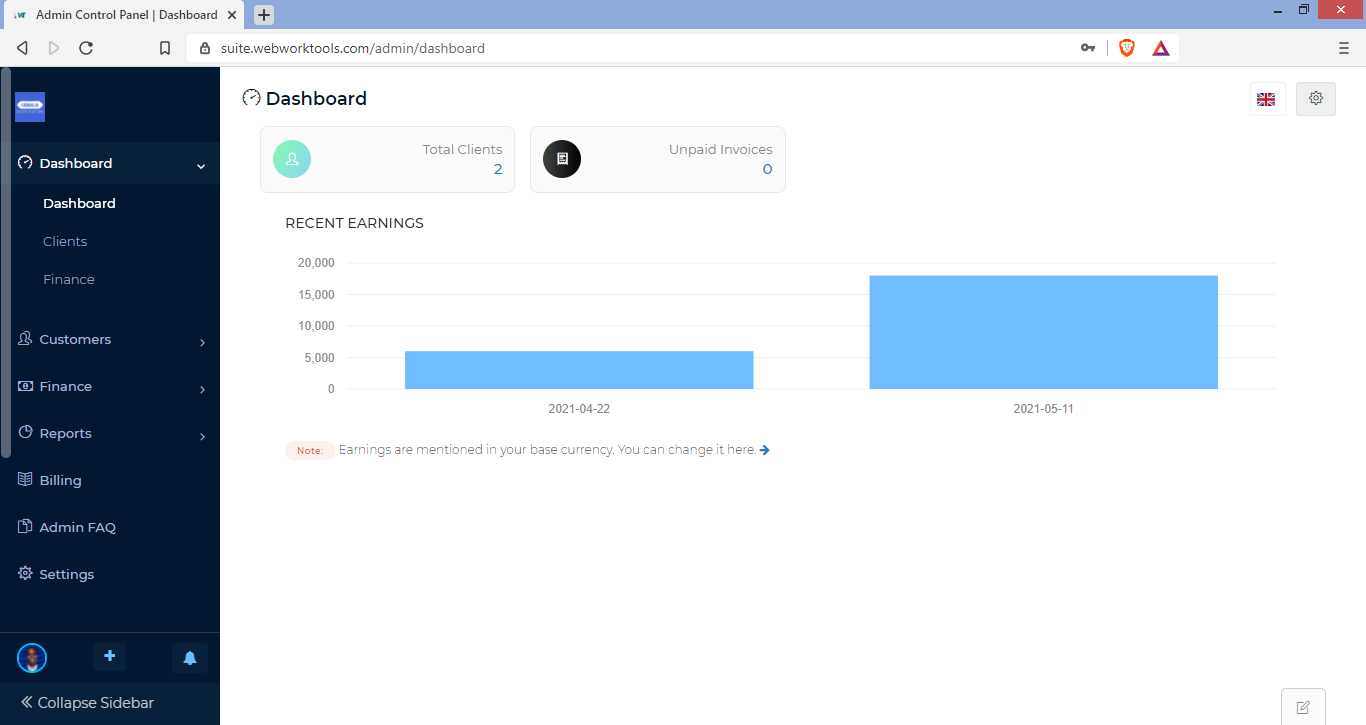Screen dimensions: 1366x725
Task: Click the plus quick-add icon
Action: click(109, 657)
